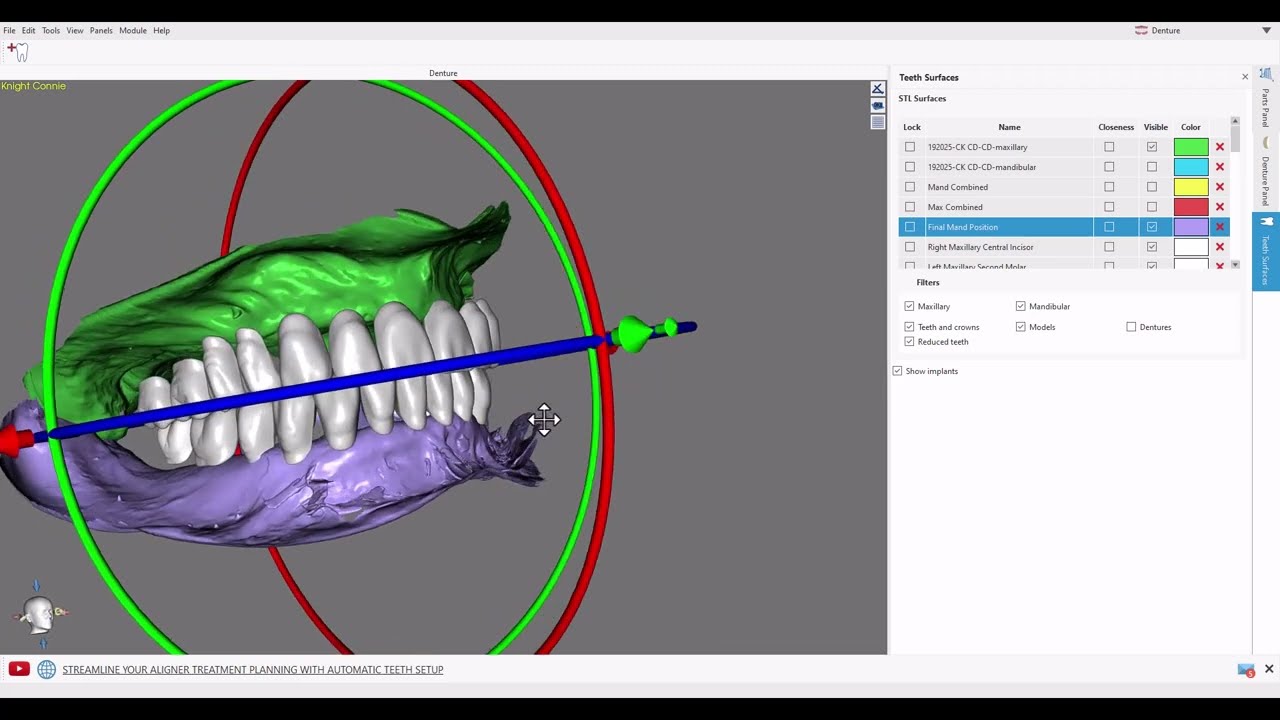Close the bottom news banner
The image size is (1280, 720).
1269,669
